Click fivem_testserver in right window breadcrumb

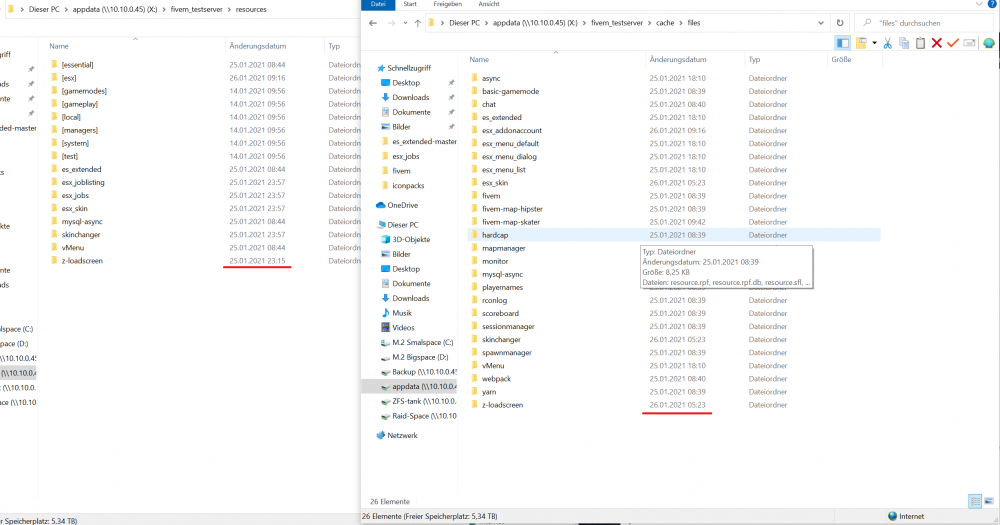tap(617, 22)
